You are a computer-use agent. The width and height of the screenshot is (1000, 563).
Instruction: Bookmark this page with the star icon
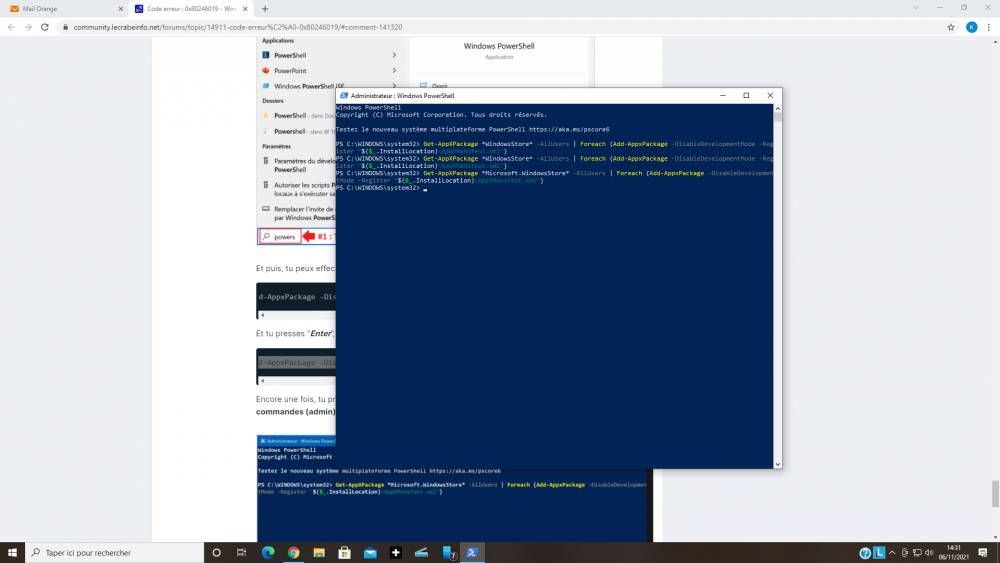[948, 27]
